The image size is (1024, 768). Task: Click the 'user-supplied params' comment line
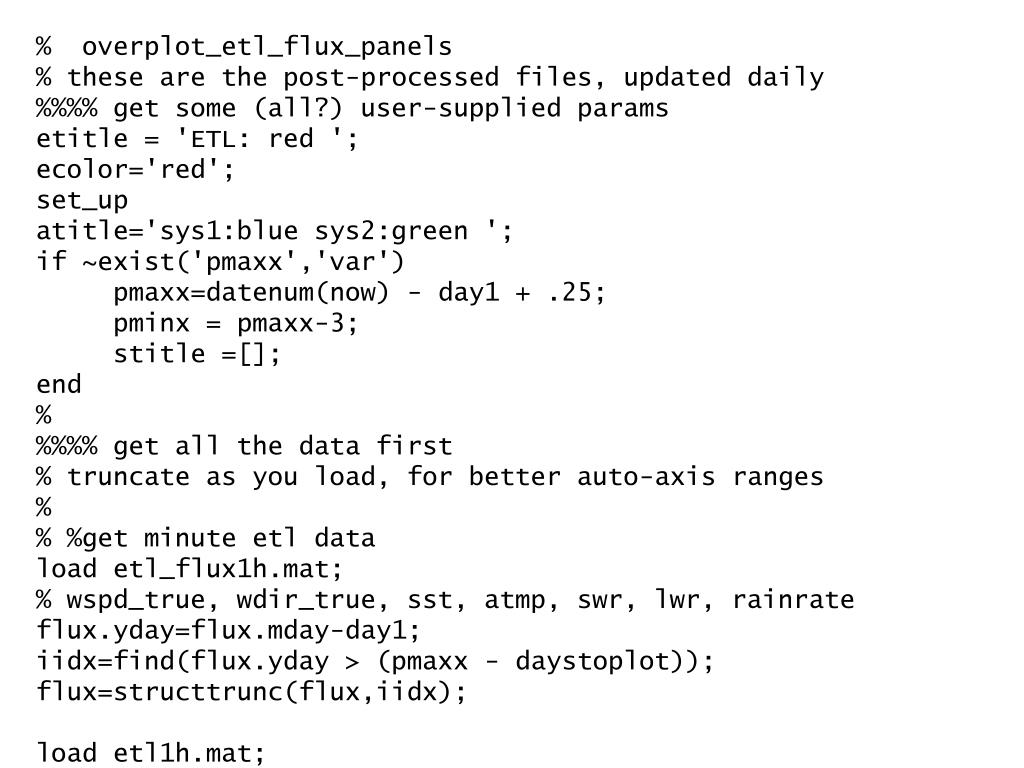pyautogui.click(x=352, y=108)
